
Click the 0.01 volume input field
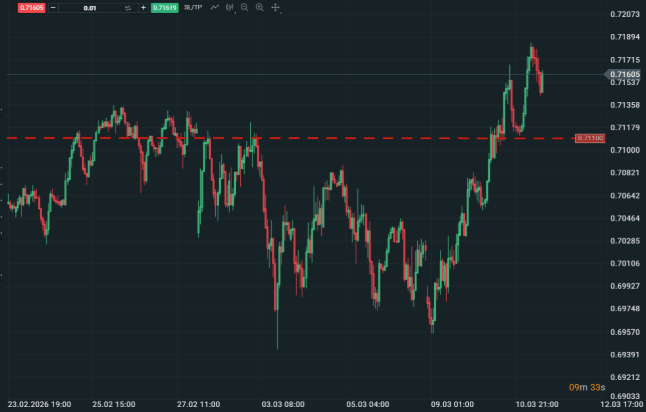[90, 7]
